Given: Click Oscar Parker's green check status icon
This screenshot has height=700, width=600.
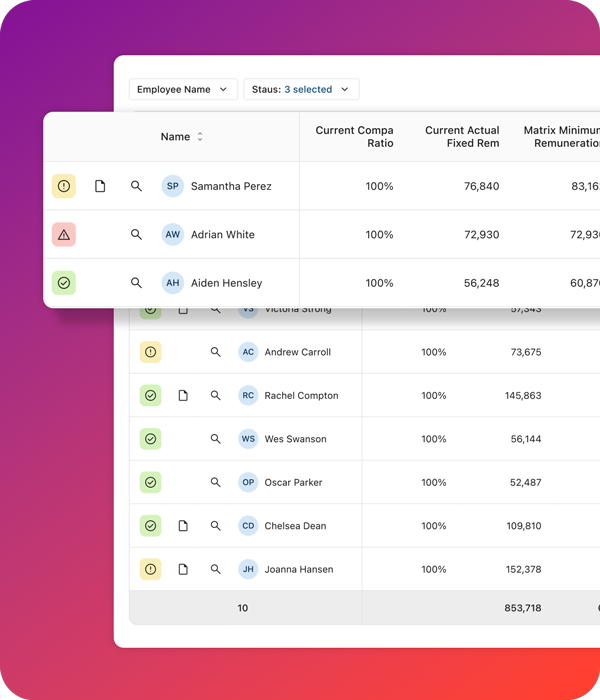Looking at the screenshot, I should [x=150, y=482].
